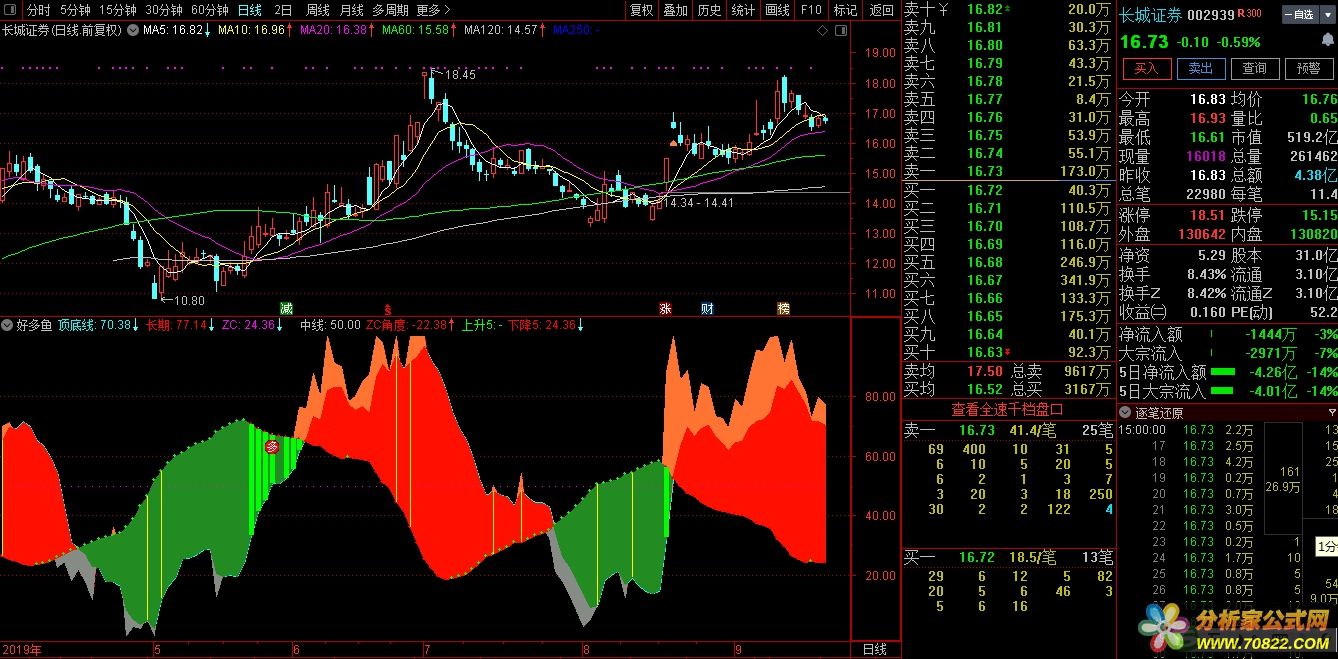1338x659 pixels.
Task: Select the 周线 weekly tab
Action: coord(318,10)
